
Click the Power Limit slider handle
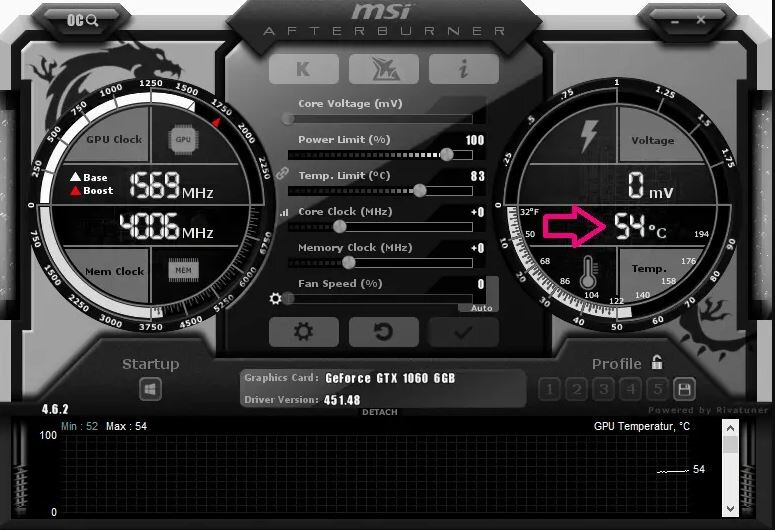point(447,154)
